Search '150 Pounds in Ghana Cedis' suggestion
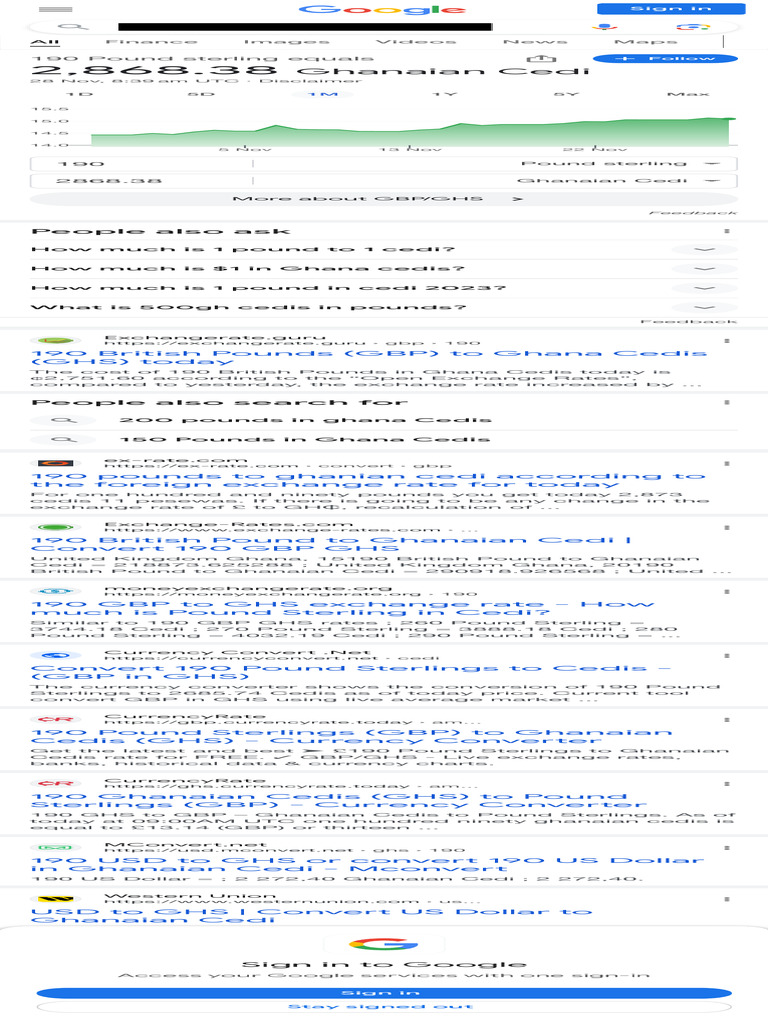Screen dimensions: 768x1024 [x=384, y=440]
